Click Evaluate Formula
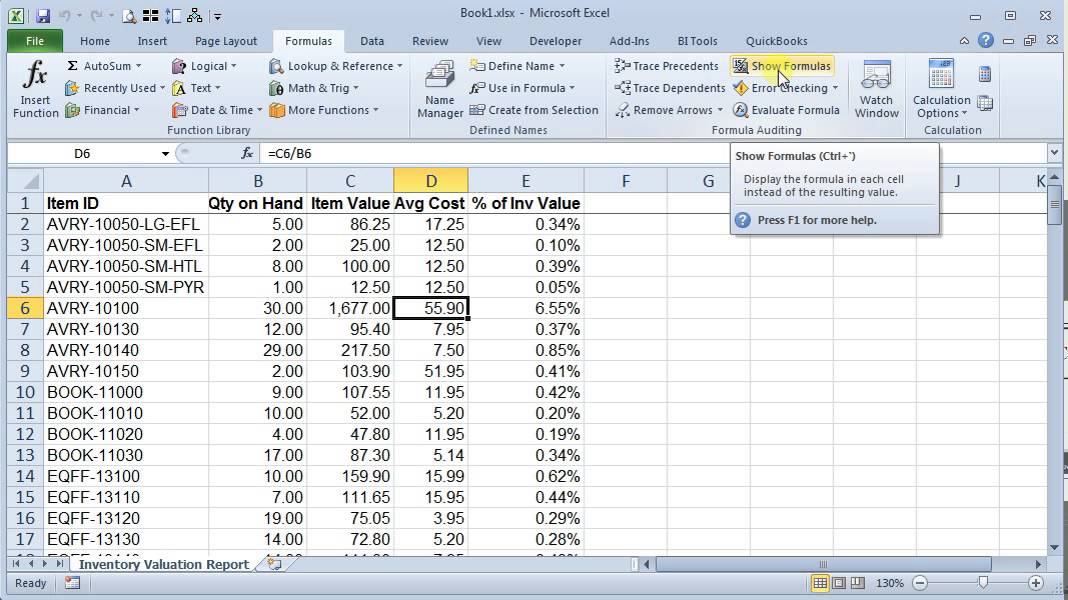This screenshot has width=1068, height=600. tap(786, 110)
